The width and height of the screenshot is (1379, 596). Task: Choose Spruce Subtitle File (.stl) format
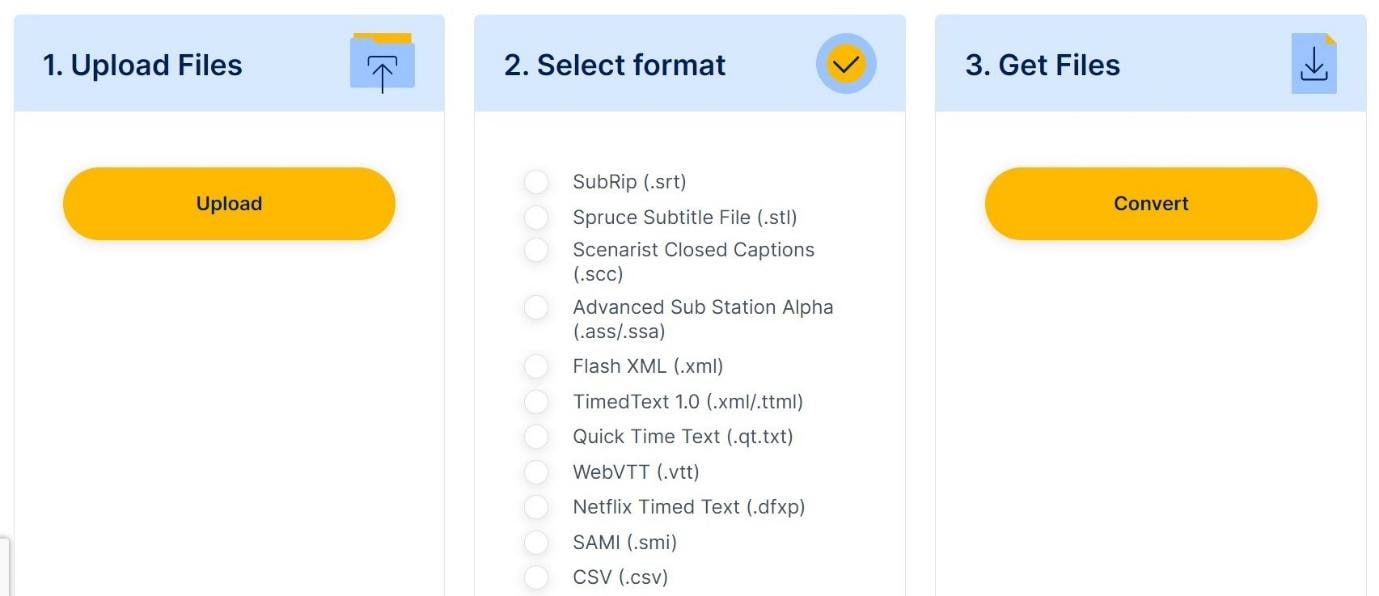pyautogui.click(x=537, y=217)
